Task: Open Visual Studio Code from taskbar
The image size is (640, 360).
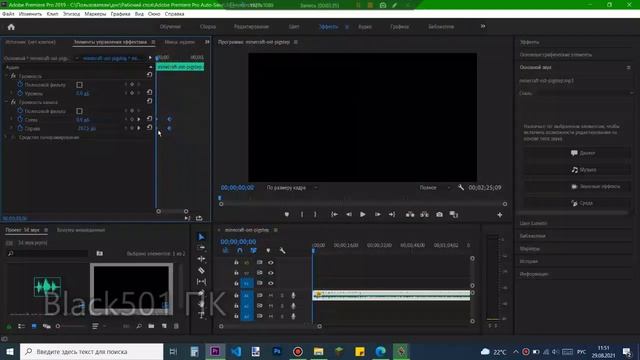Action: click(x=236, y=351)
